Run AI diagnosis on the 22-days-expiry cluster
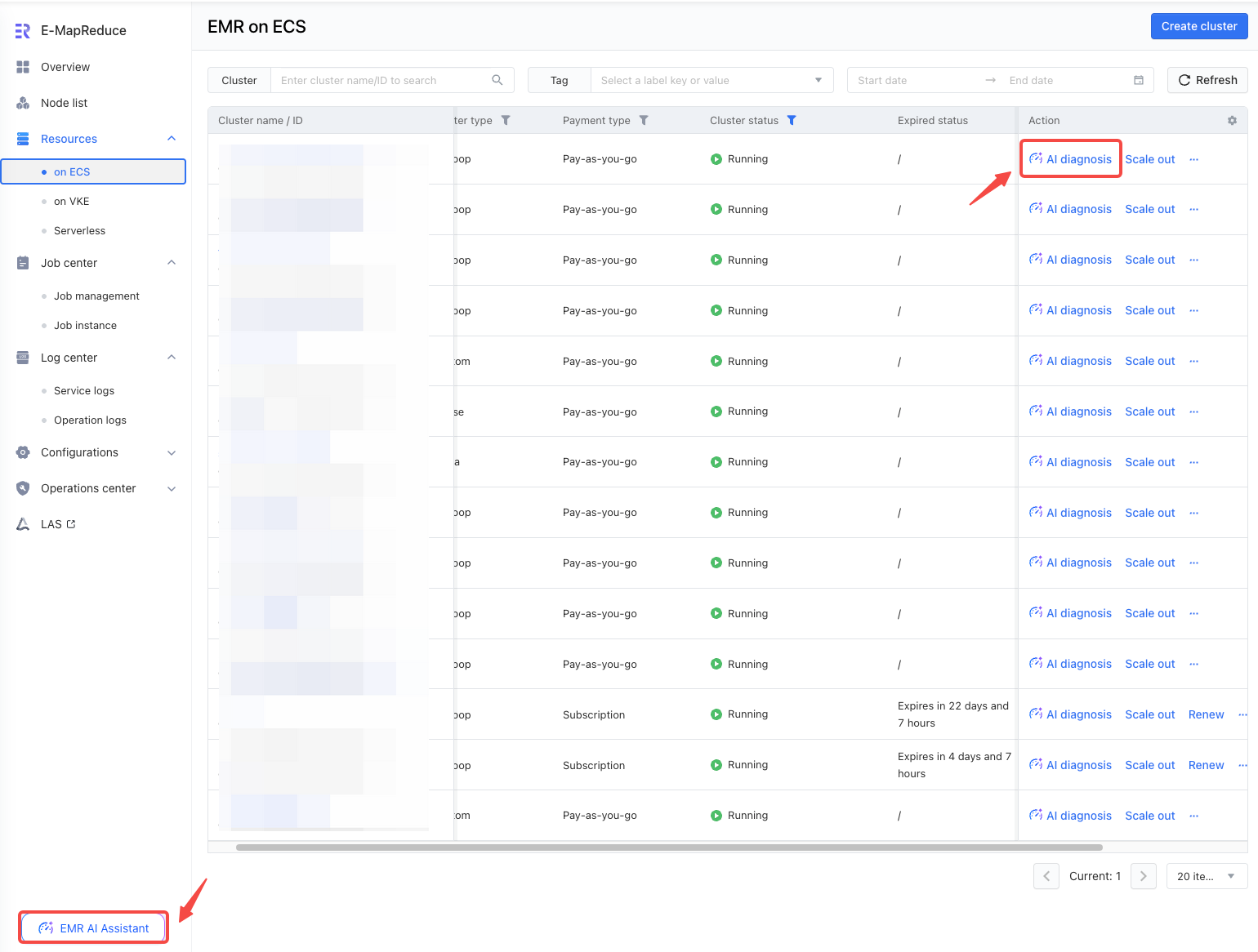This screenshot has height=952, width=1258. [x=1070, y=714]
